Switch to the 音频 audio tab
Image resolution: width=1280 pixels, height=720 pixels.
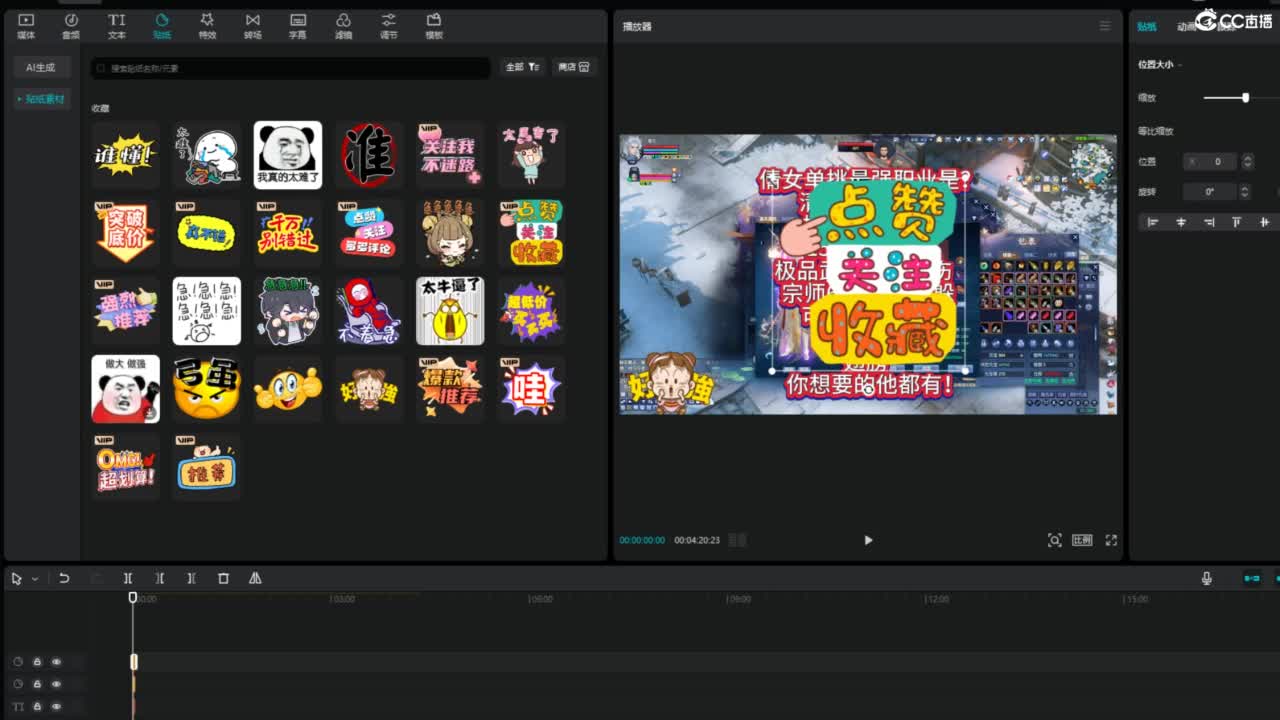tap(71, 26)
